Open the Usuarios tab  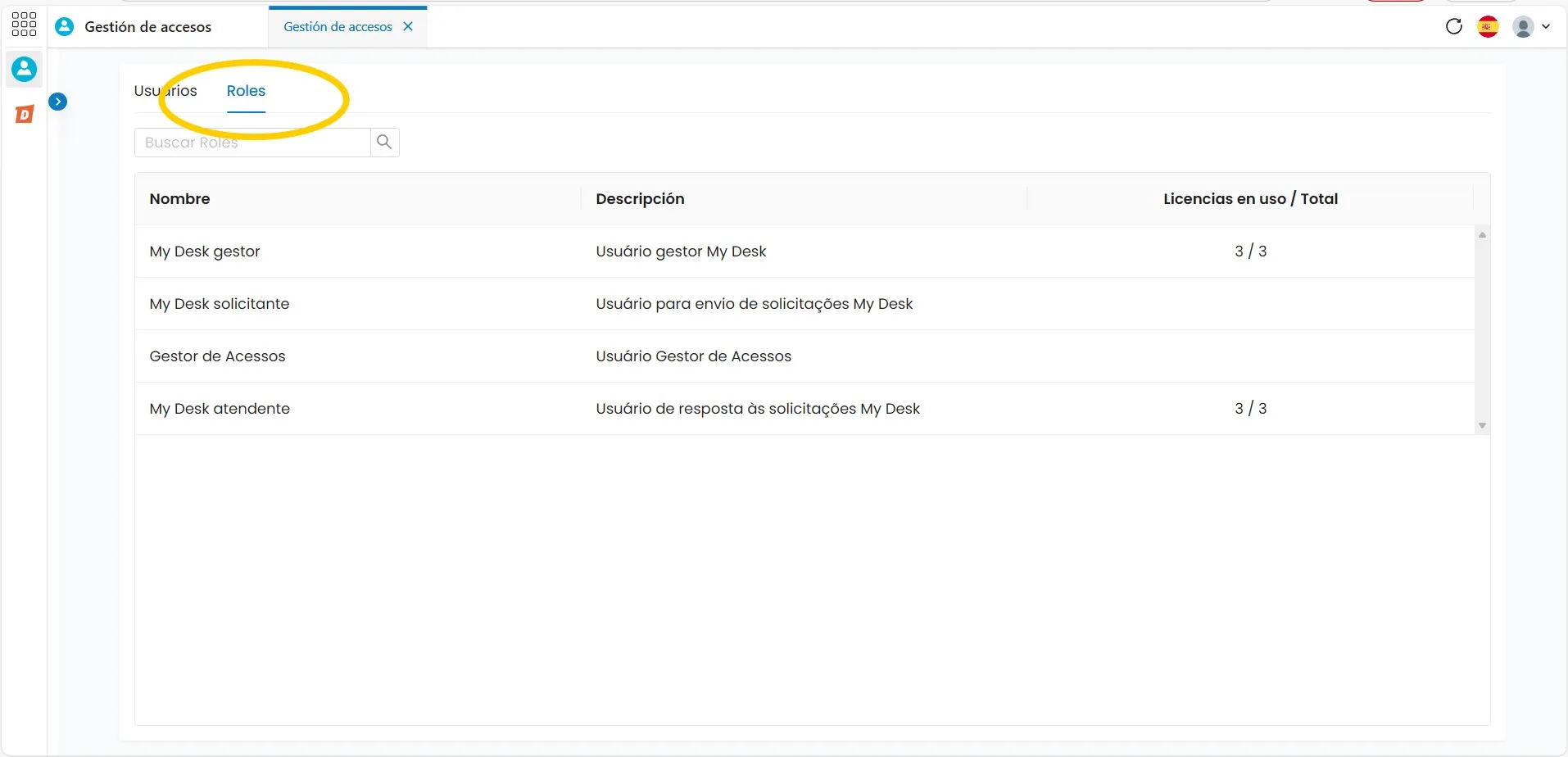click(165, 91)
